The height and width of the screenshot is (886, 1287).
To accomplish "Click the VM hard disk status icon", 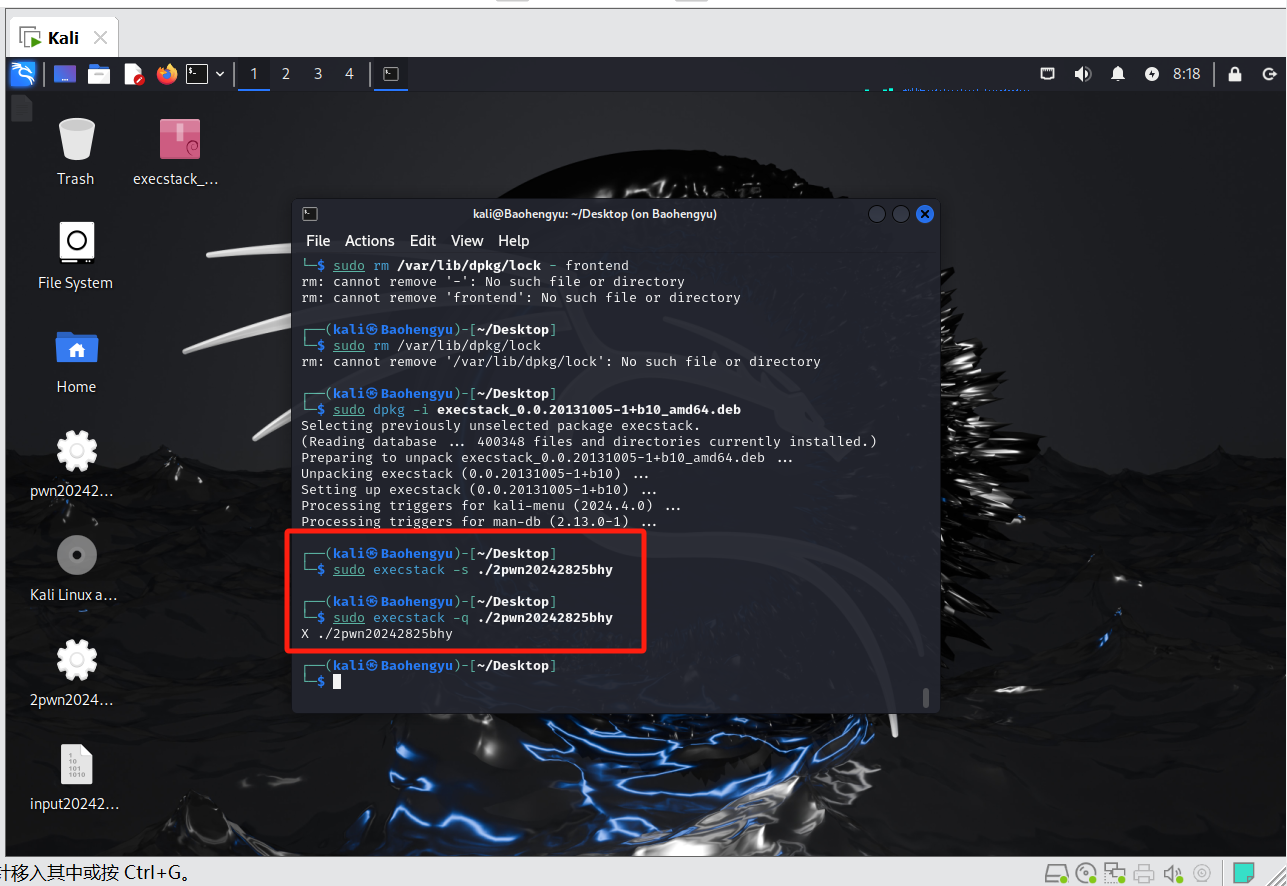I will [x=1055, y=873].
